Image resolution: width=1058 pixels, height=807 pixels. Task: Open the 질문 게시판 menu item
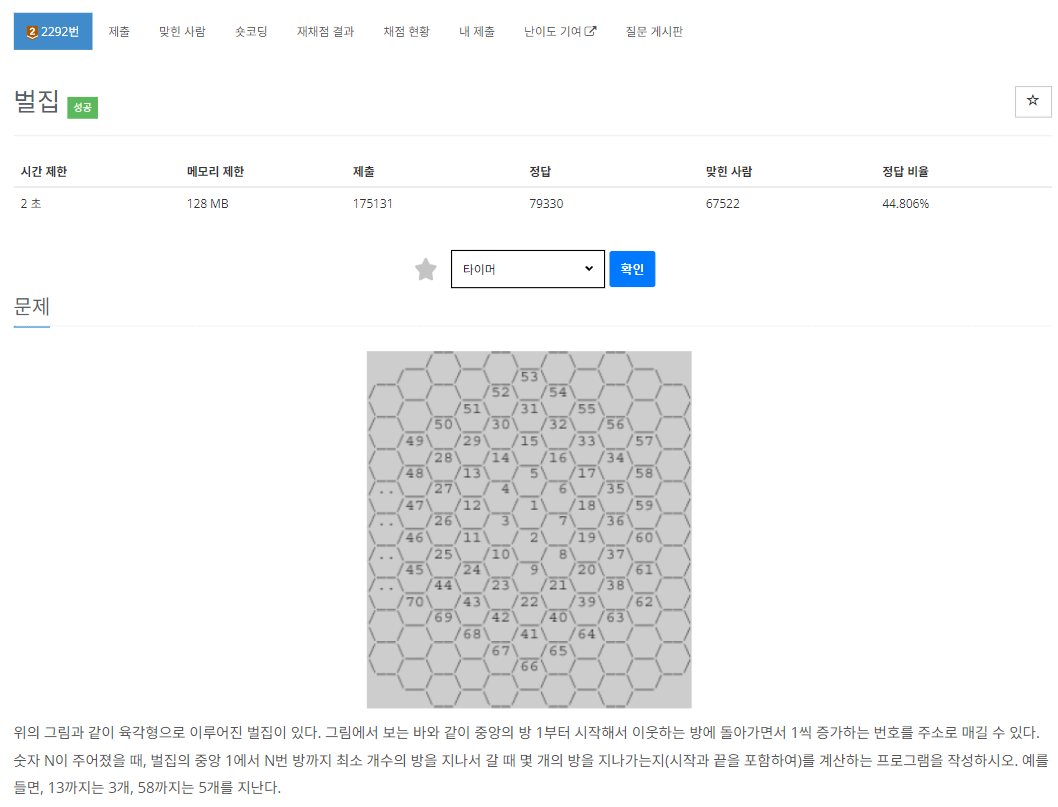653,30
